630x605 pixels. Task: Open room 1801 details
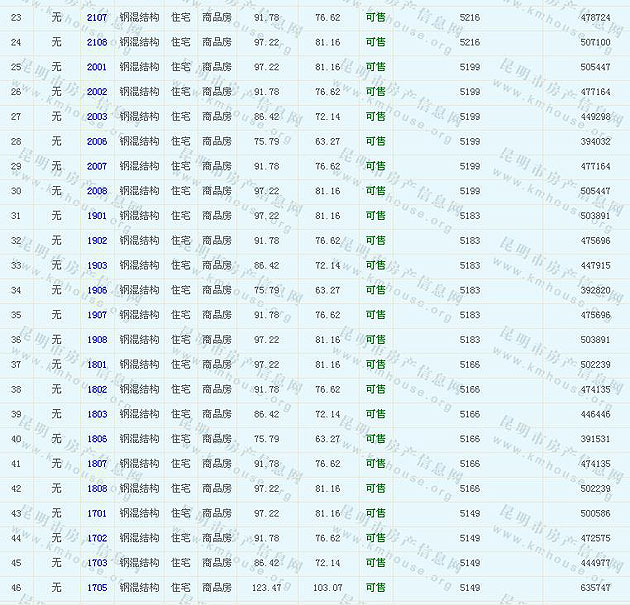97,365
